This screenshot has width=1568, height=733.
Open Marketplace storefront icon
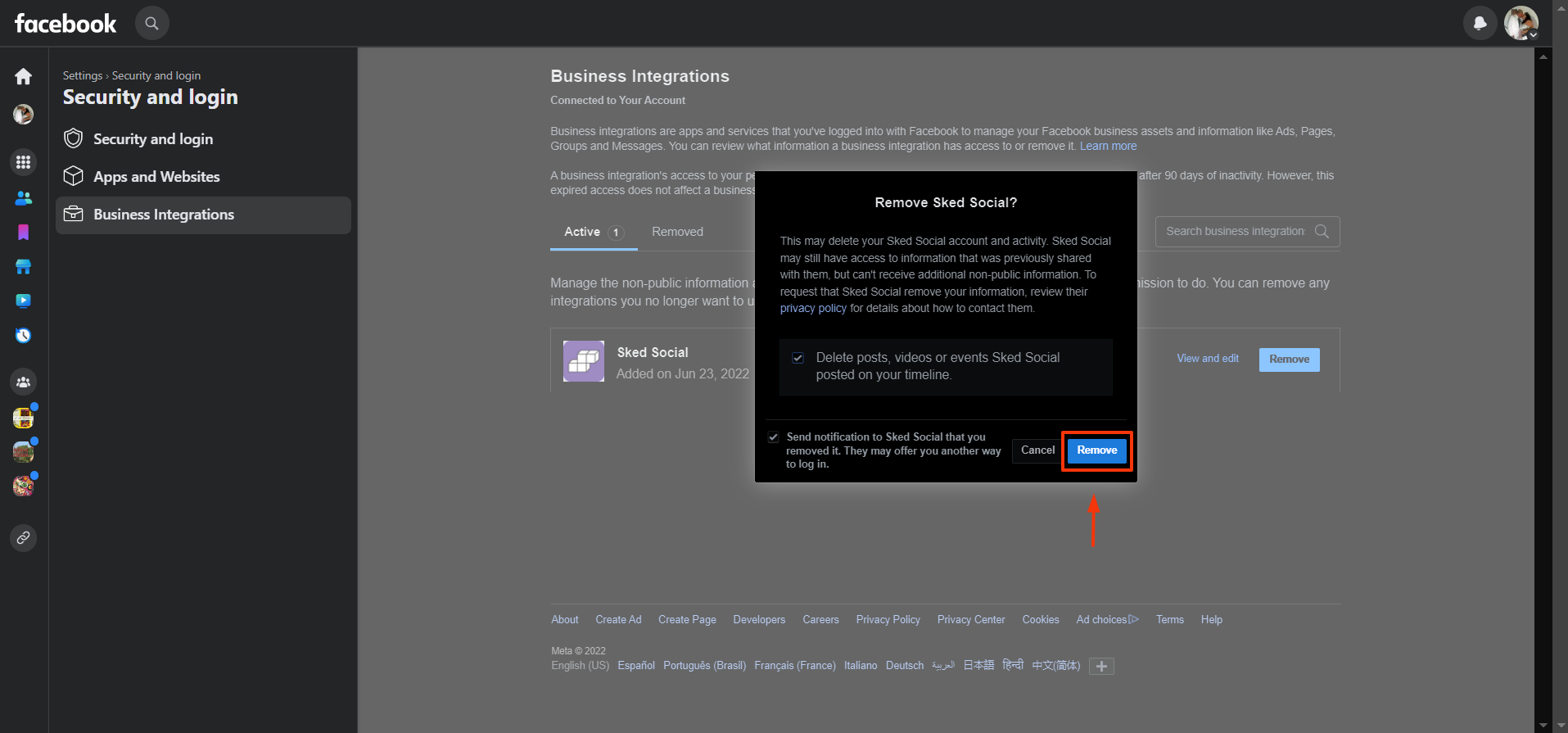pos(24,267)
